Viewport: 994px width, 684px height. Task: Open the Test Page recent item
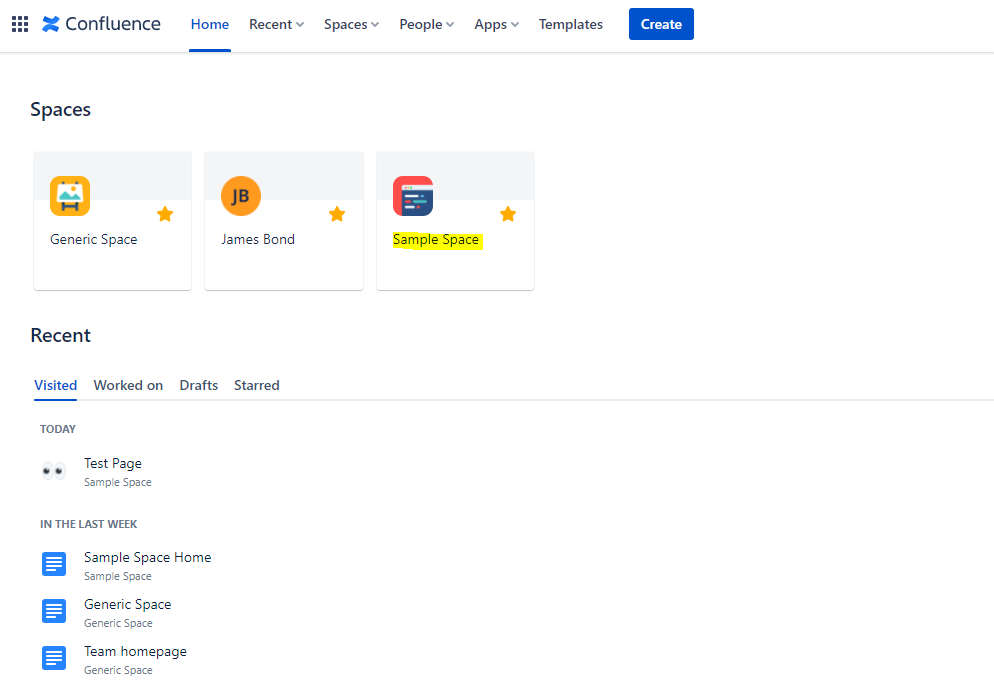pos(113,463)
